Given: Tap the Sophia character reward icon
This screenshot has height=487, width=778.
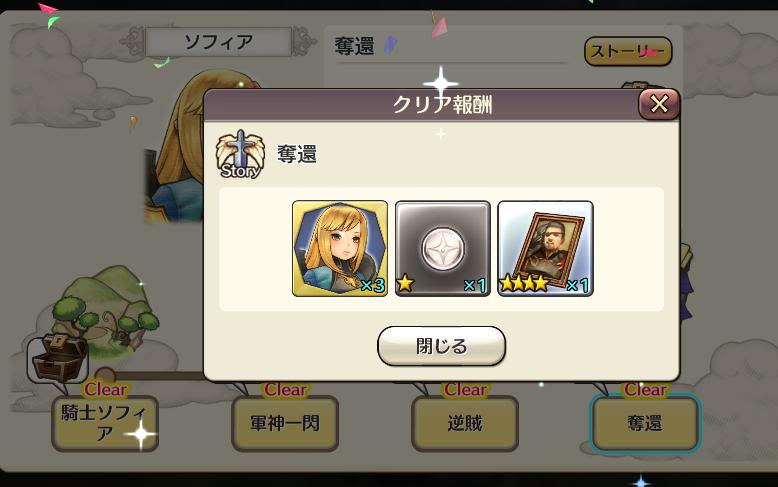Looking at the screenshot, I should [x=340, y=248].
